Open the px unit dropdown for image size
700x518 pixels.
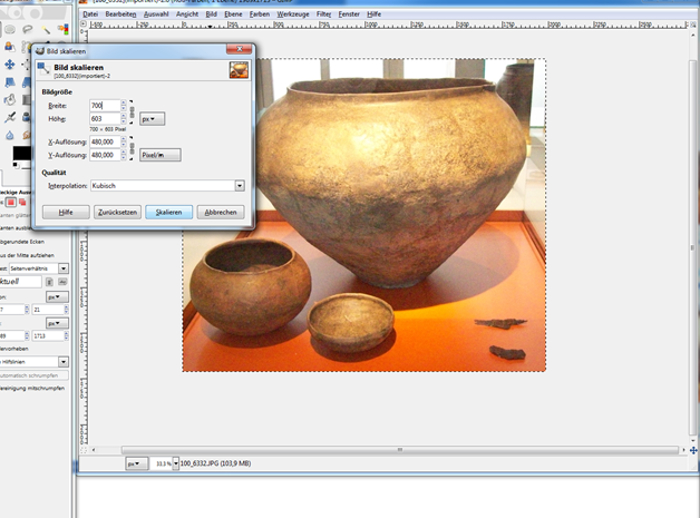click(x=151, y=118)
